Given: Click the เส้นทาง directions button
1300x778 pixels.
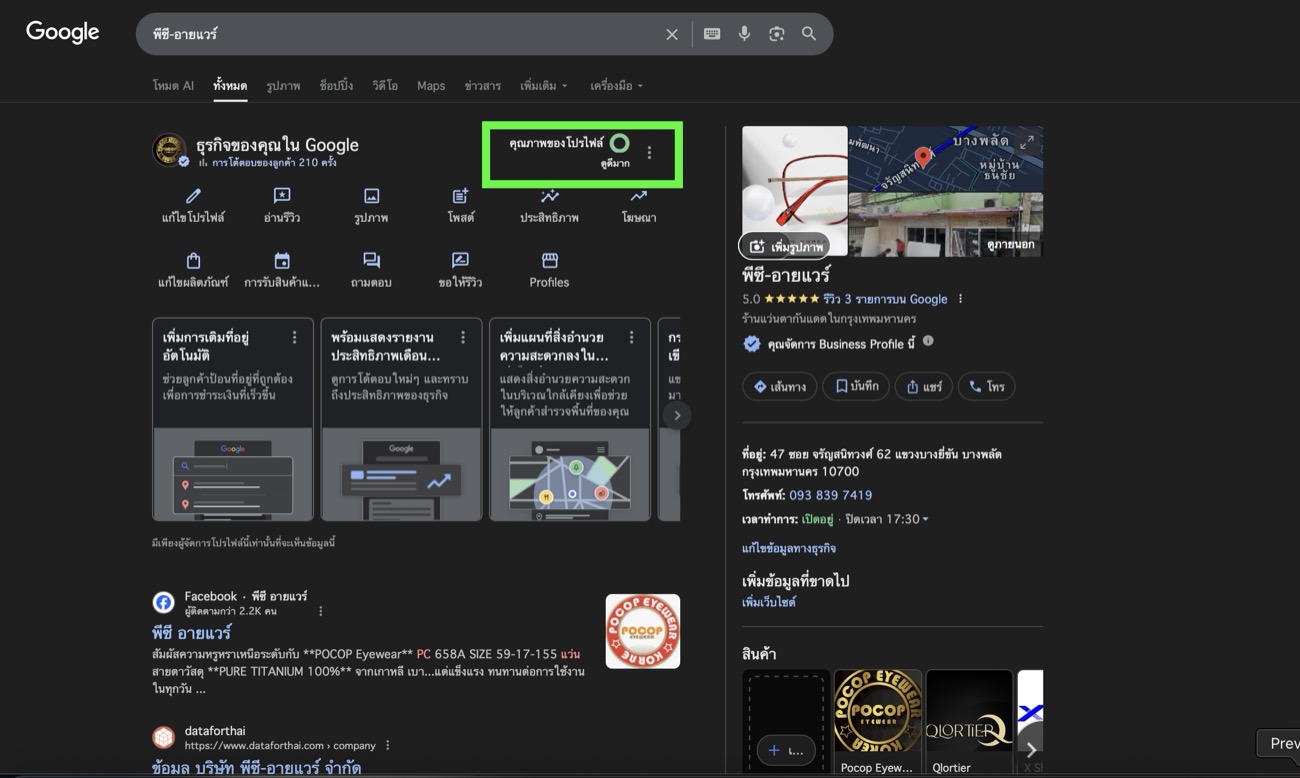Looking at the screenshot, I should (x=780, y=387).
